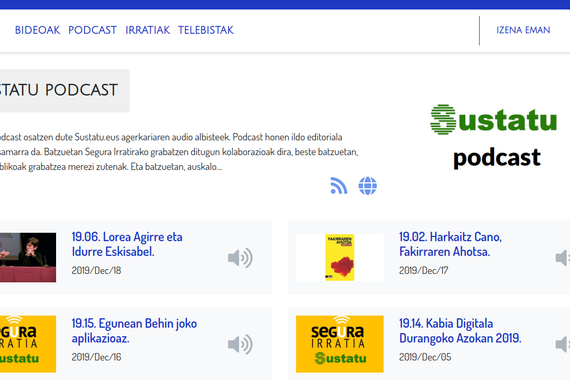Play audio for Harkaitz Cano, Fakirraren Ahotsa

pos(563,258)
